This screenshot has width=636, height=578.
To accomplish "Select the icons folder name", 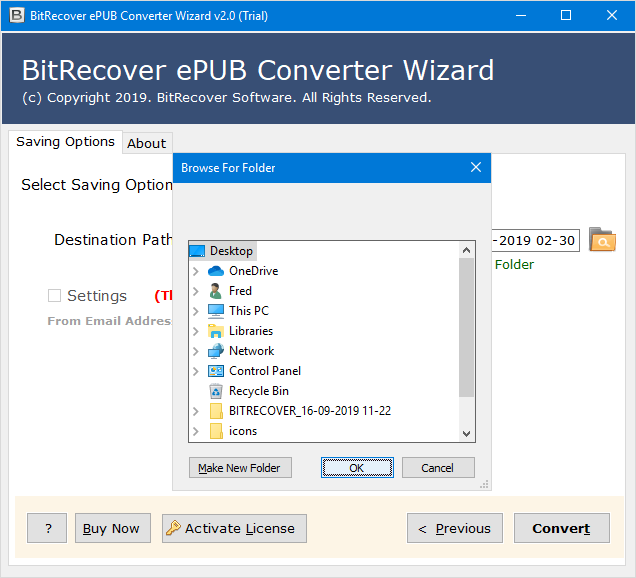I will click(243, 431).
